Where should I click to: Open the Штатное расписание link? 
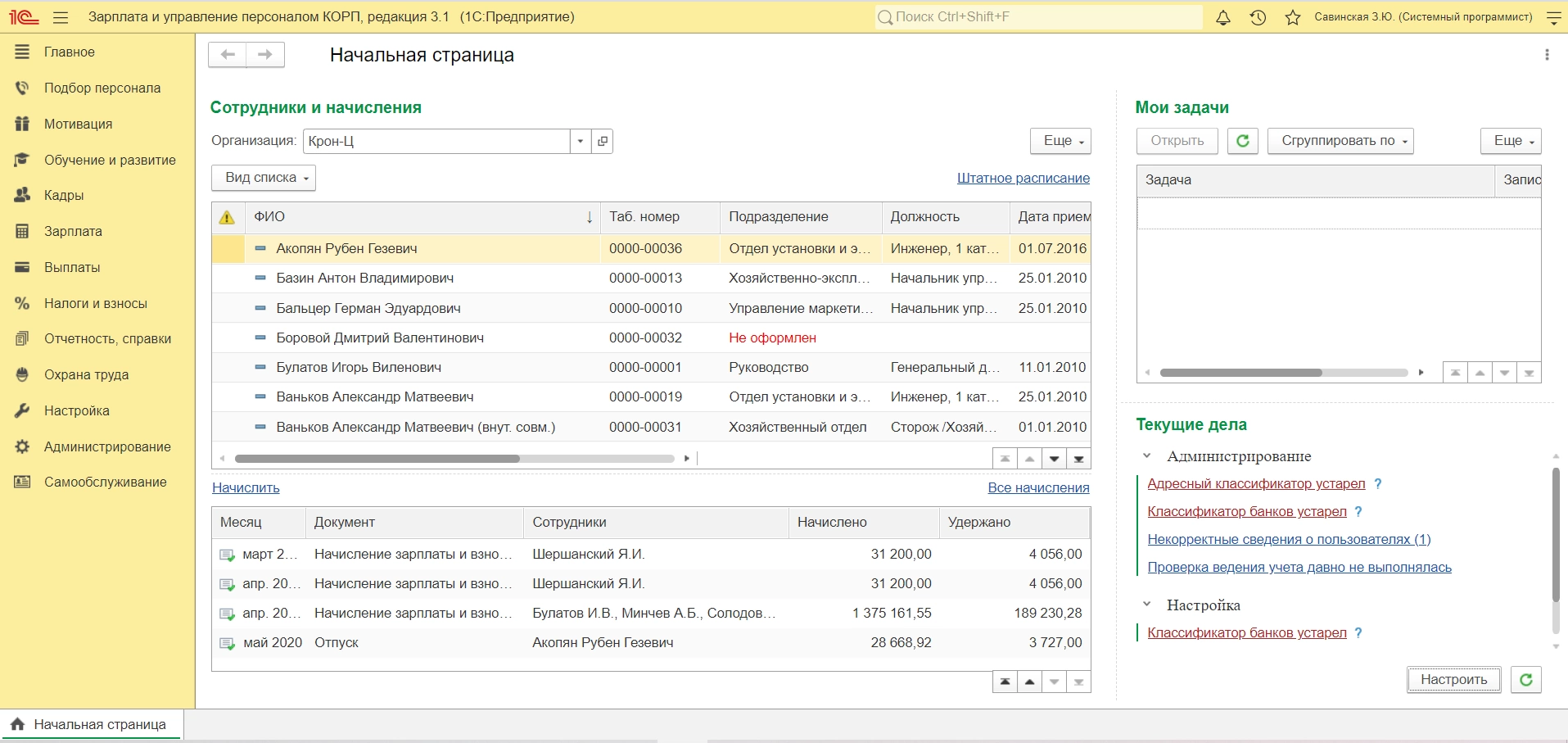click(1023, 178)
